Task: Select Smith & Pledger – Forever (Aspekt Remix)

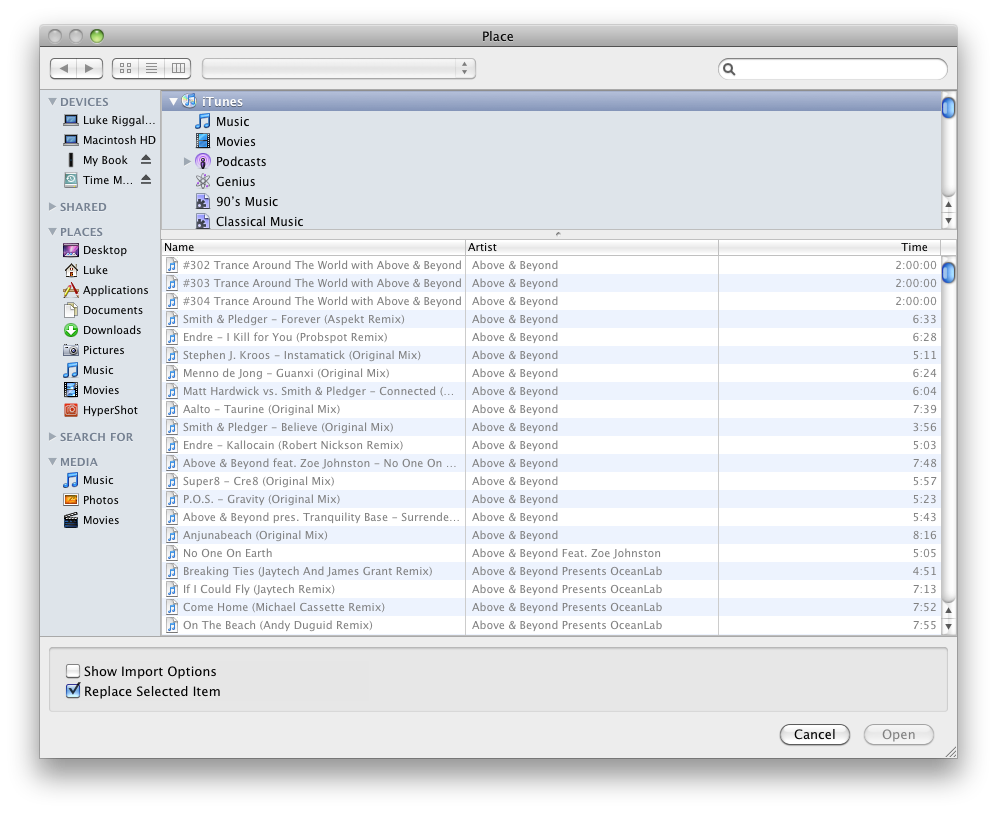Action: pos(551,319)
